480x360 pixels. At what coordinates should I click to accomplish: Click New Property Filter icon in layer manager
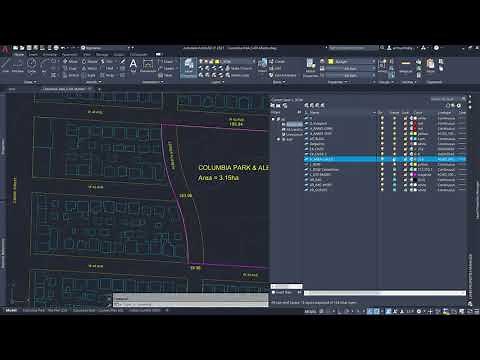coord(273,105)
